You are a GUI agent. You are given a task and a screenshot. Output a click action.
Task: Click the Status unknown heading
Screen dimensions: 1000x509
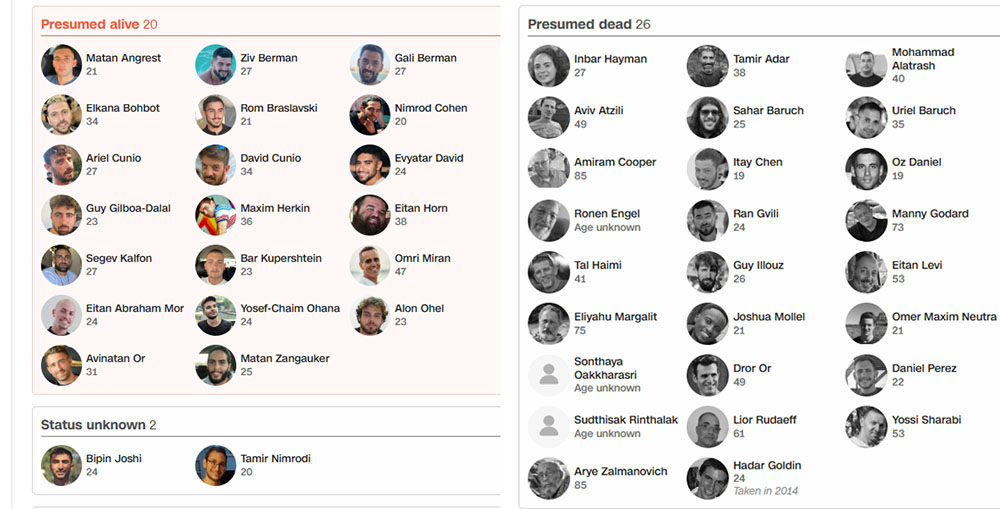pyautogui.click(x=93, y=425)
